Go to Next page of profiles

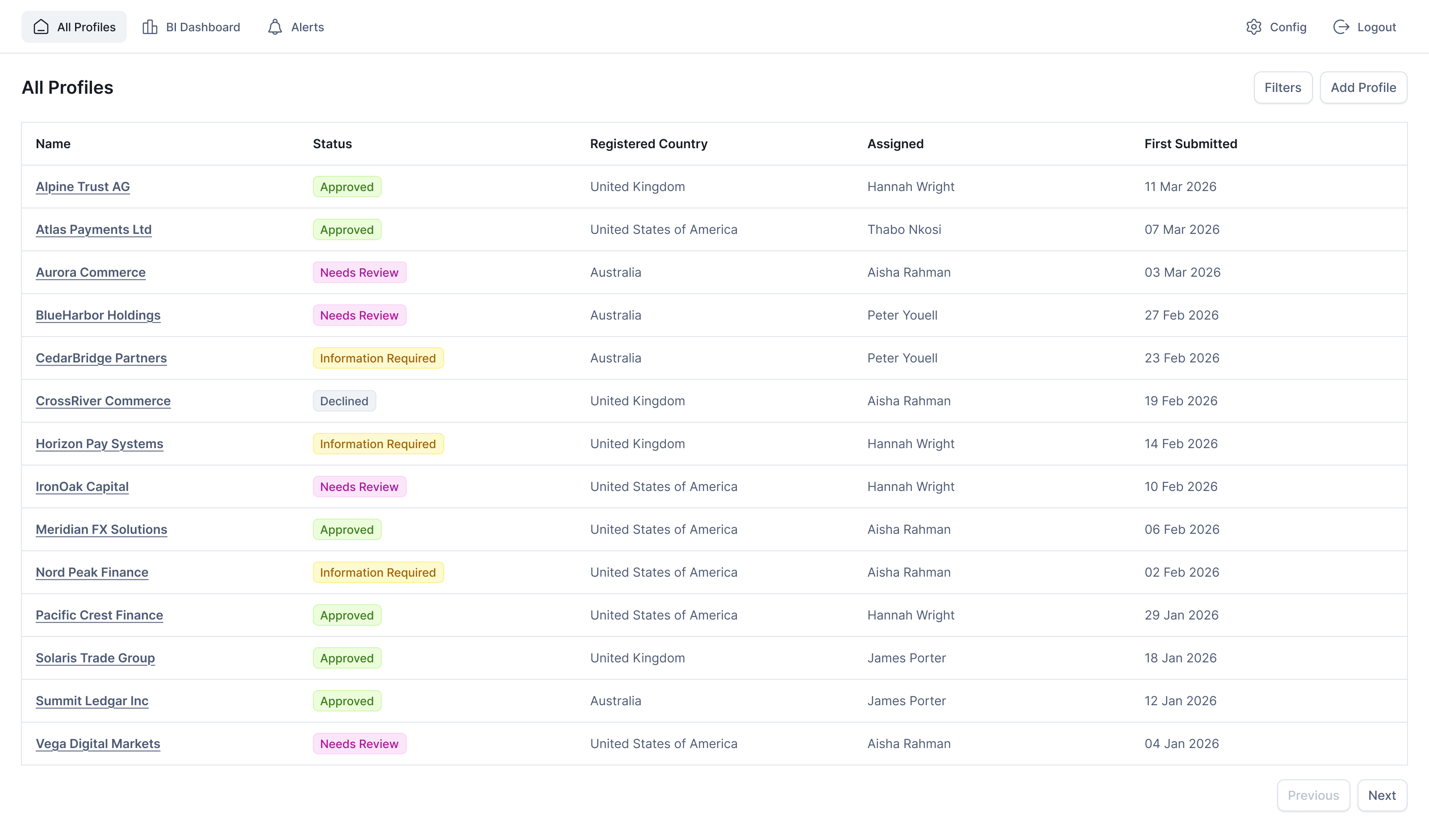(x=1382, y=795)
